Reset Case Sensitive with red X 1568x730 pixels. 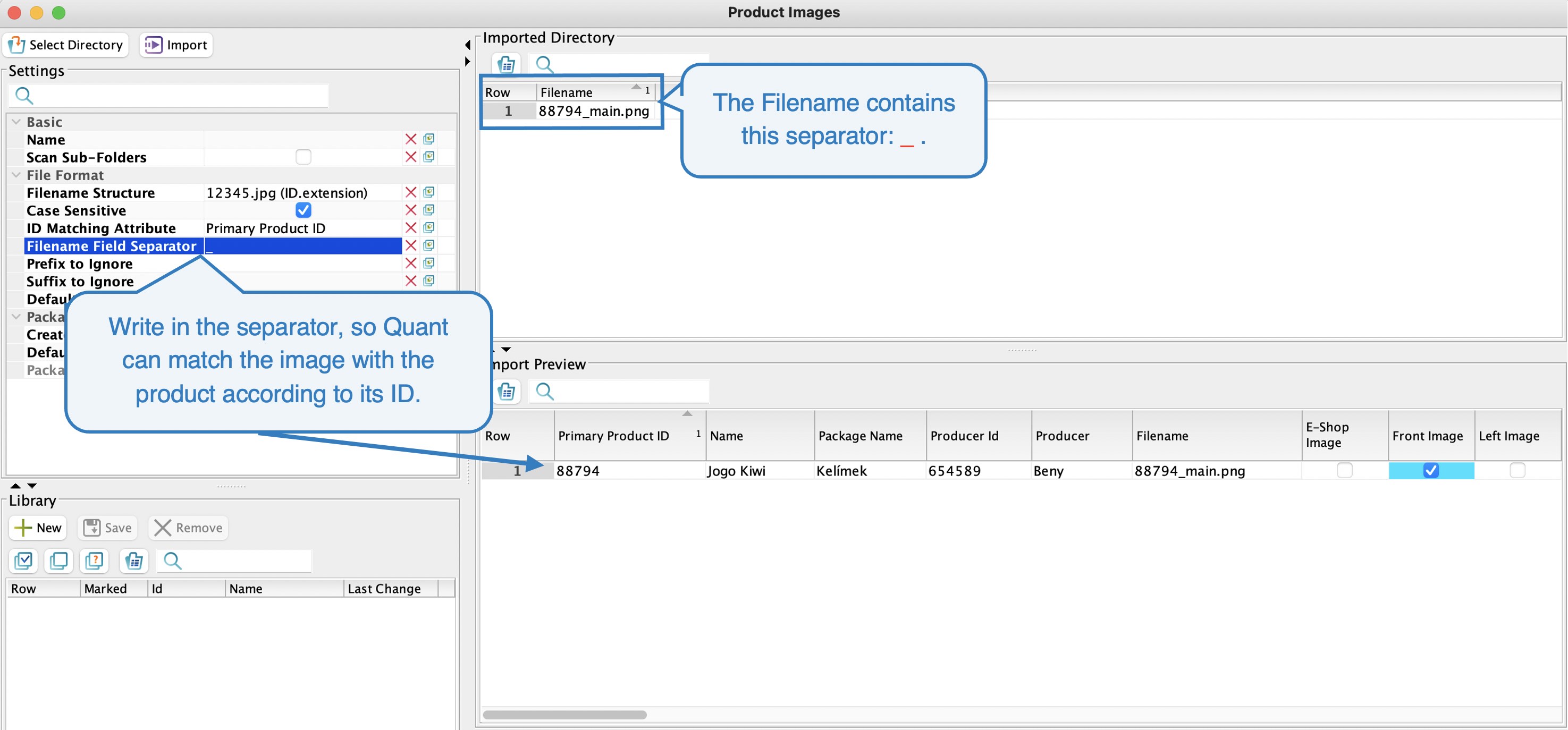[x=411, y=210]
